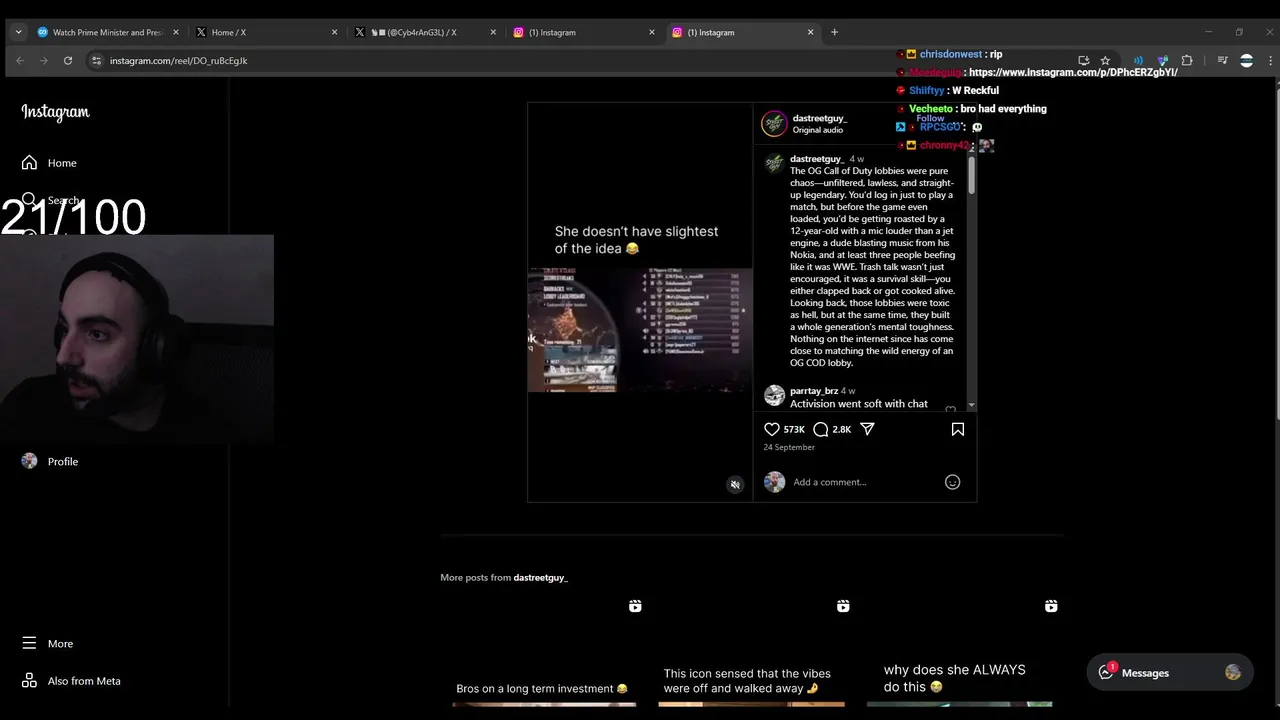Switch to the @Cyb4rAnG3L X tab
The width and height of the screenshot is (1280, 720).
coord(425,32)
